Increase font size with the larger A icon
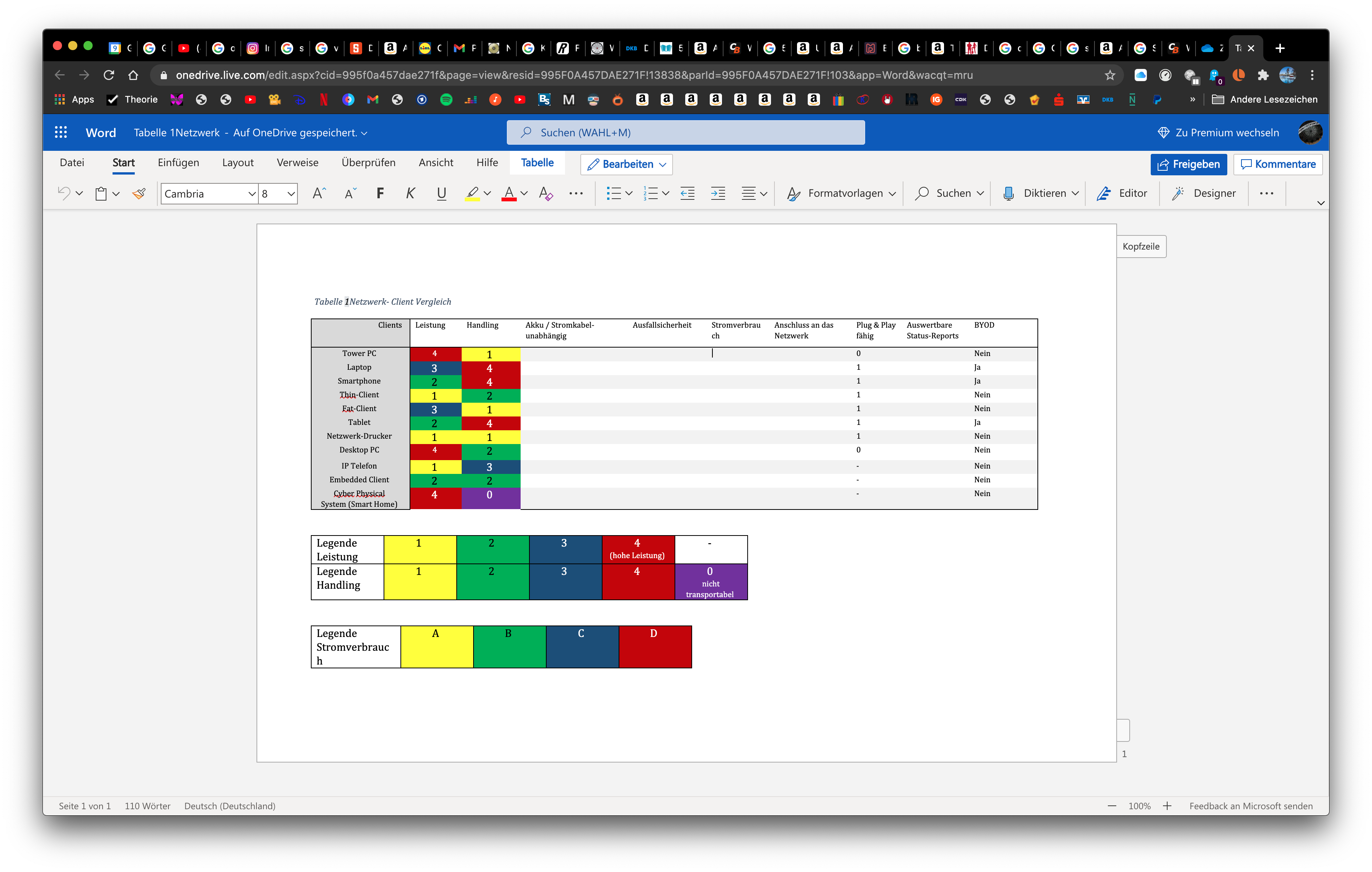Screen dimensions: 1372x872 tap(319, 194)
